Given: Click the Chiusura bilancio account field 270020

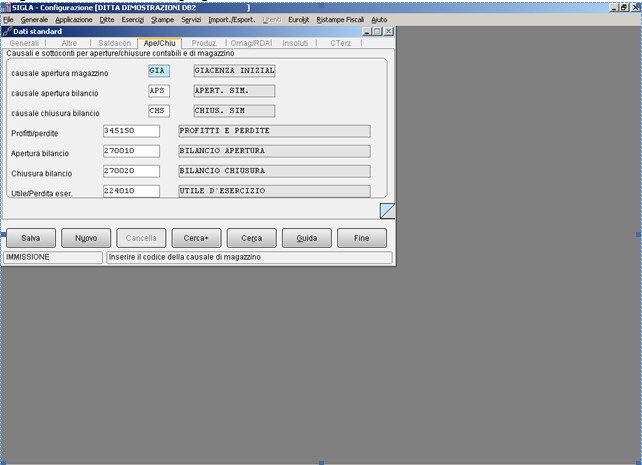Looking at the screenshot, I should tap(131, 171).
